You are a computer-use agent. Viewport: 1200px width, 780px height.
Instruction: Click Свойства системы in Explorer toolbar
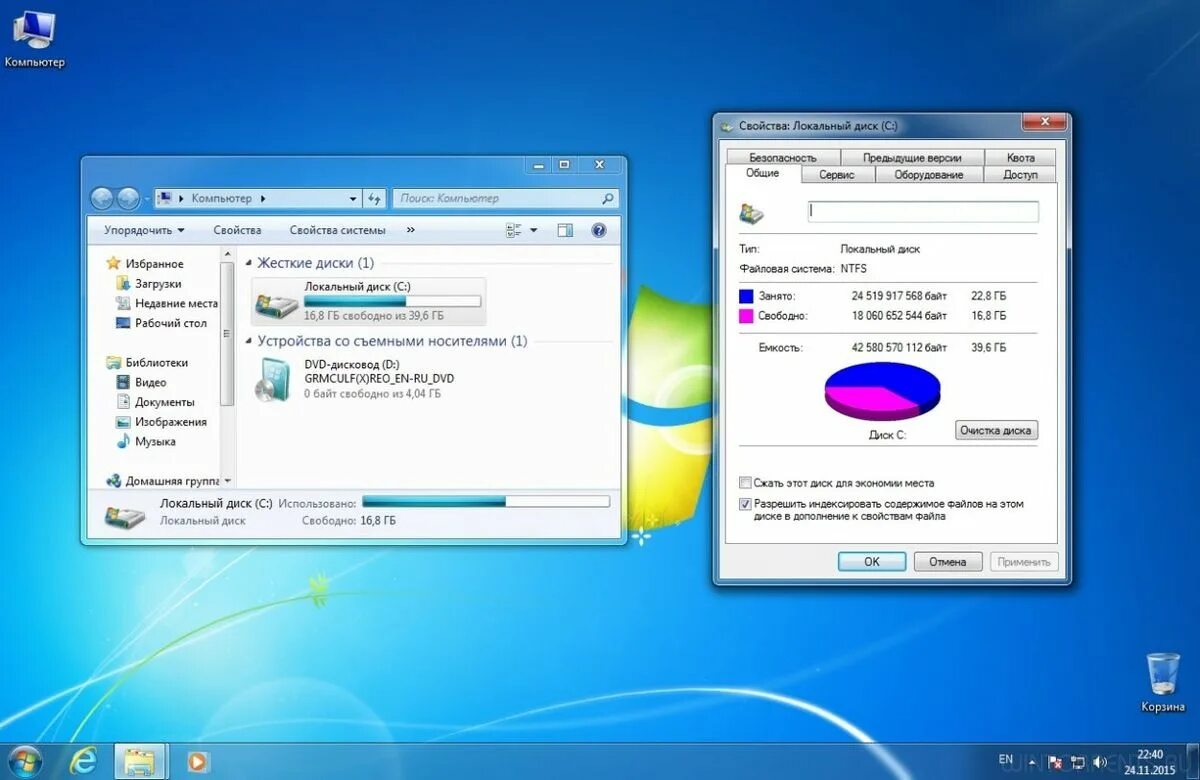pyautogui.click(x=337, y=230)
